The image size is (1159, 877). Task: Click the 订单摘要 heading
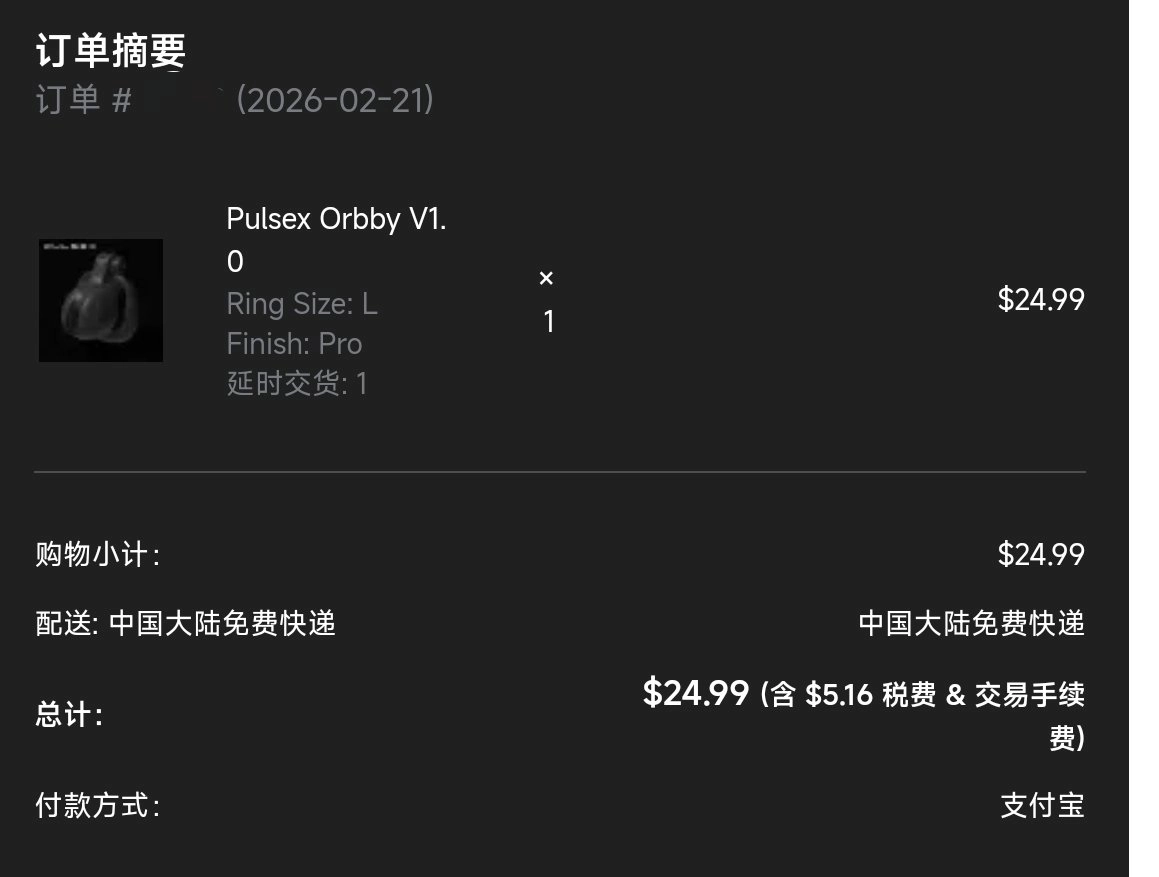click(111, 52)
